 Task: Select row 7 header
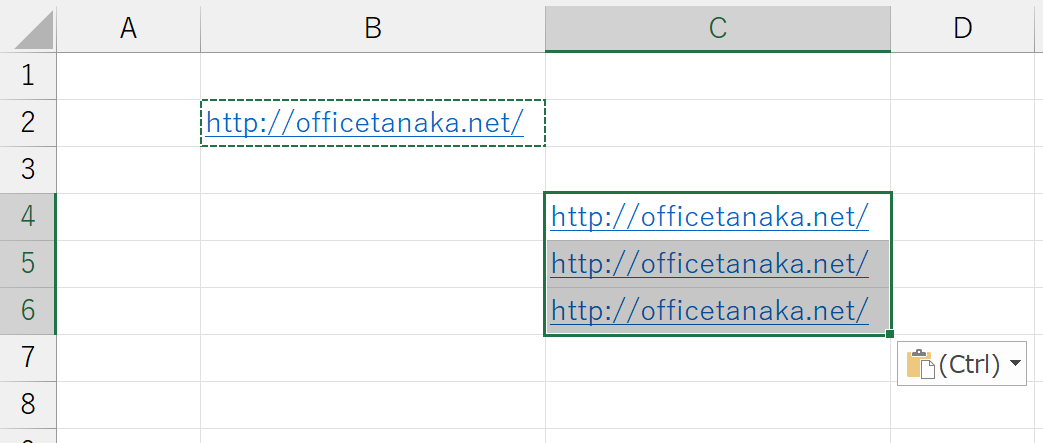(27, 358)
